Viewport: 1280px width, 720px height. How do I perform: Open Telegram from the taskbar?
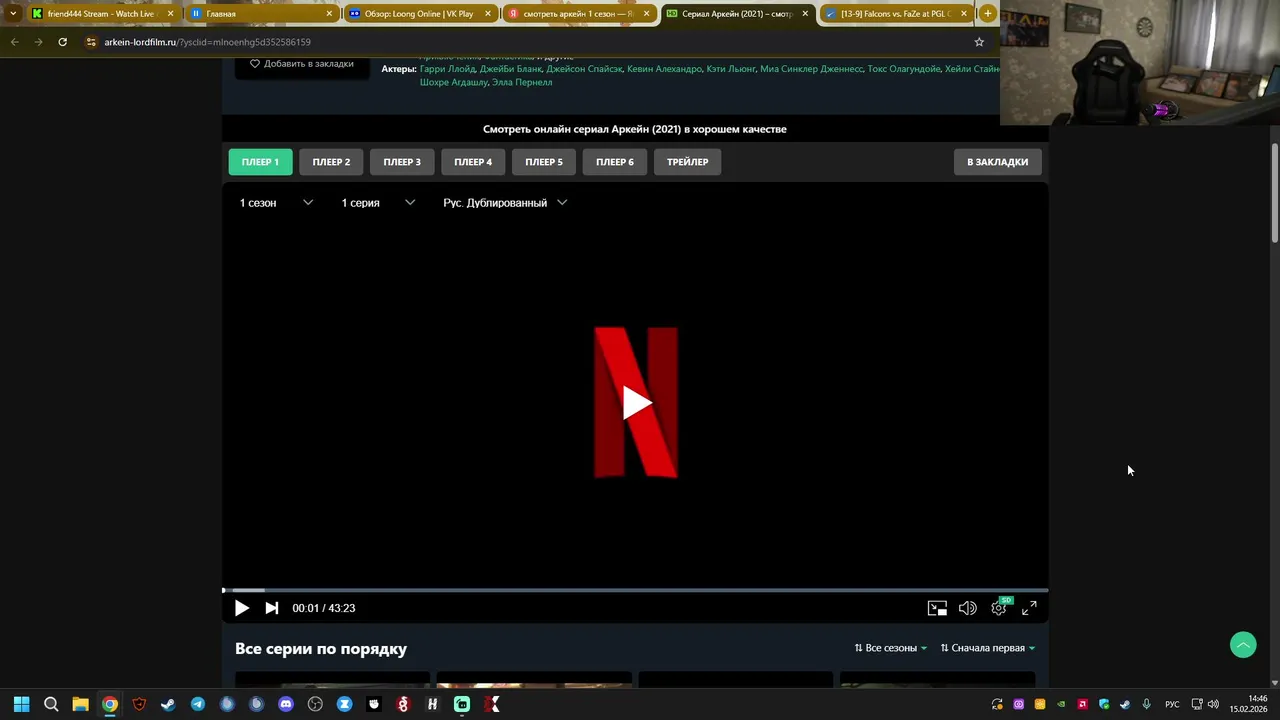[197, 704]
